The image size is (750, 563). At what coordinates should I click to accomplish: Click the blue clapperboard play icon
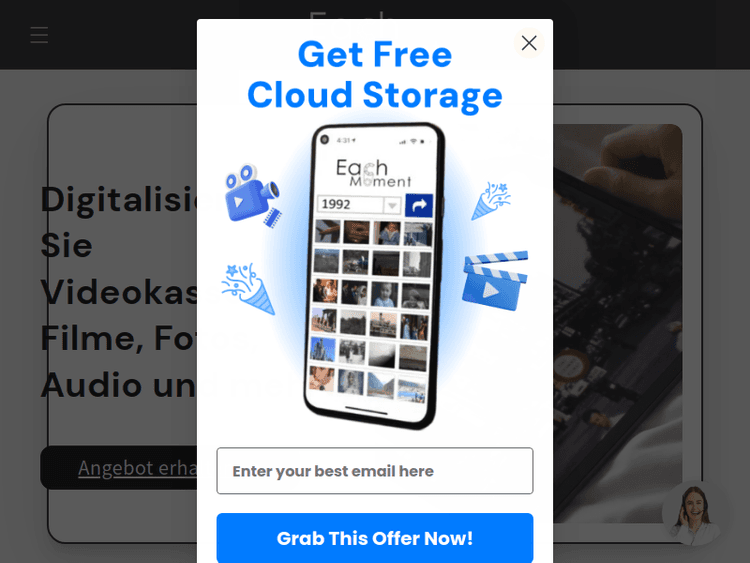coord(495,280)
